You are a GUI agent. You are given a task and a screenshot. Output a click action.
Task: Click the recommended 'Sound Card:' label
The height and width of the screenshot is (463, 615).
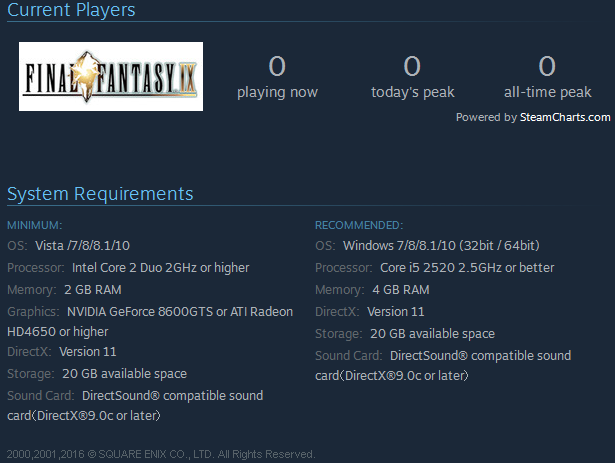pos(349,355)
